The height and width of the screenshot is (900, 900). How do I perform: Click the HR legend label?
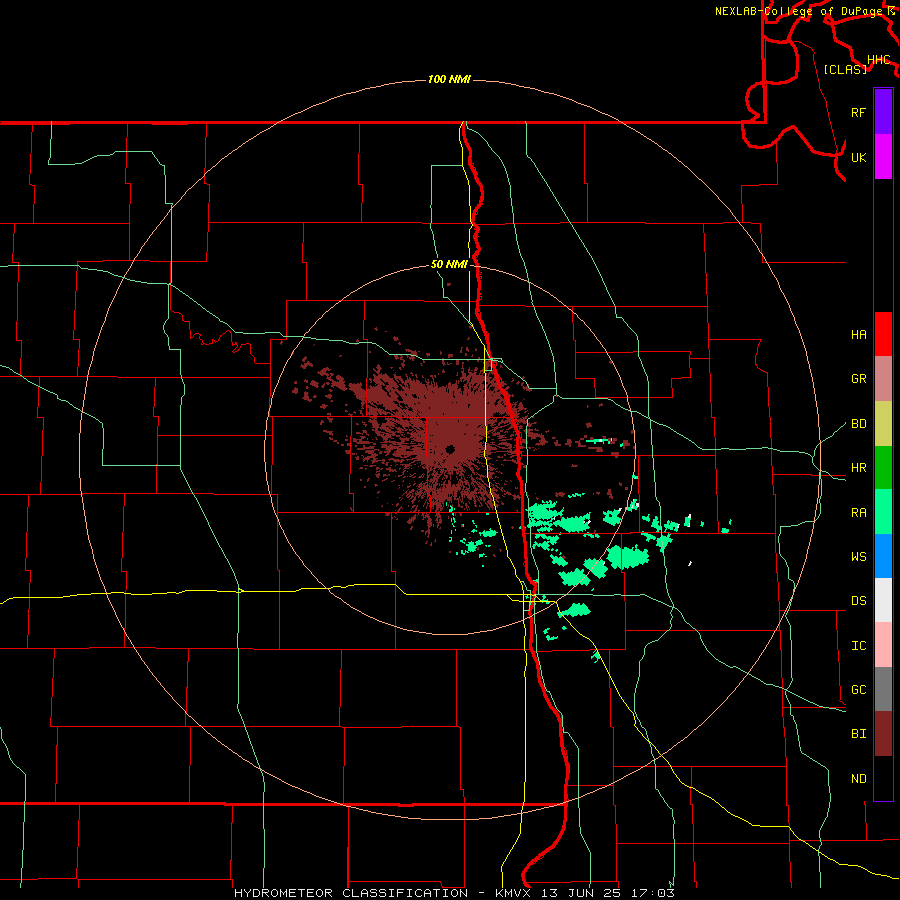[858, 468]
